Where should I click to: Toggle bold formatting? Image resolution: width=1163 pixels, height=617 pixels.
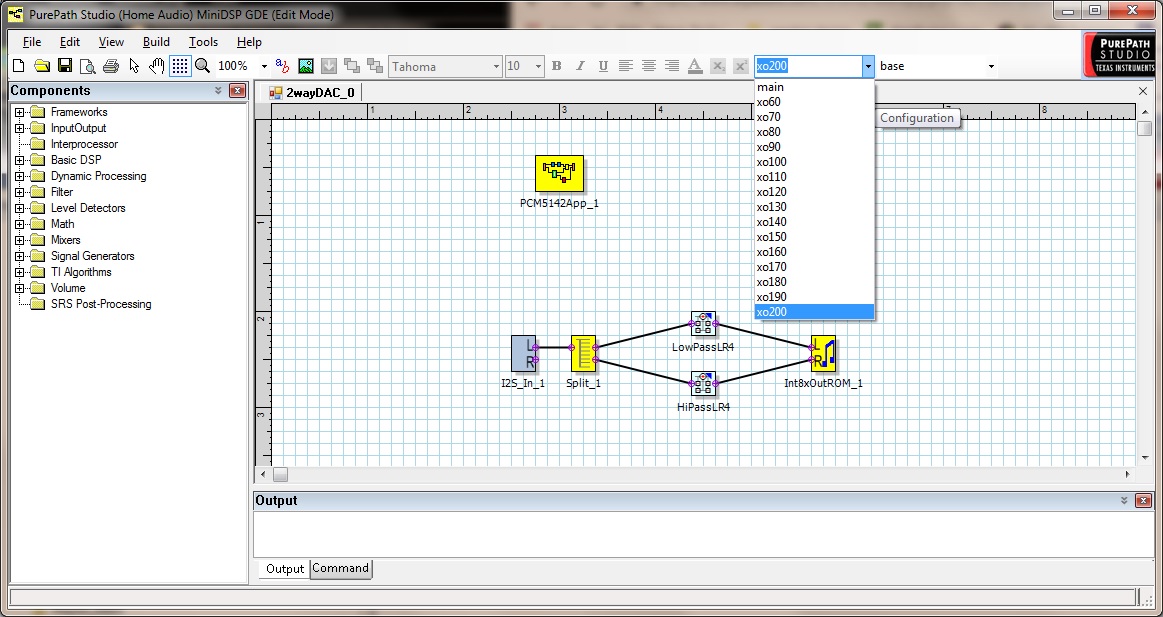point(556,66)
